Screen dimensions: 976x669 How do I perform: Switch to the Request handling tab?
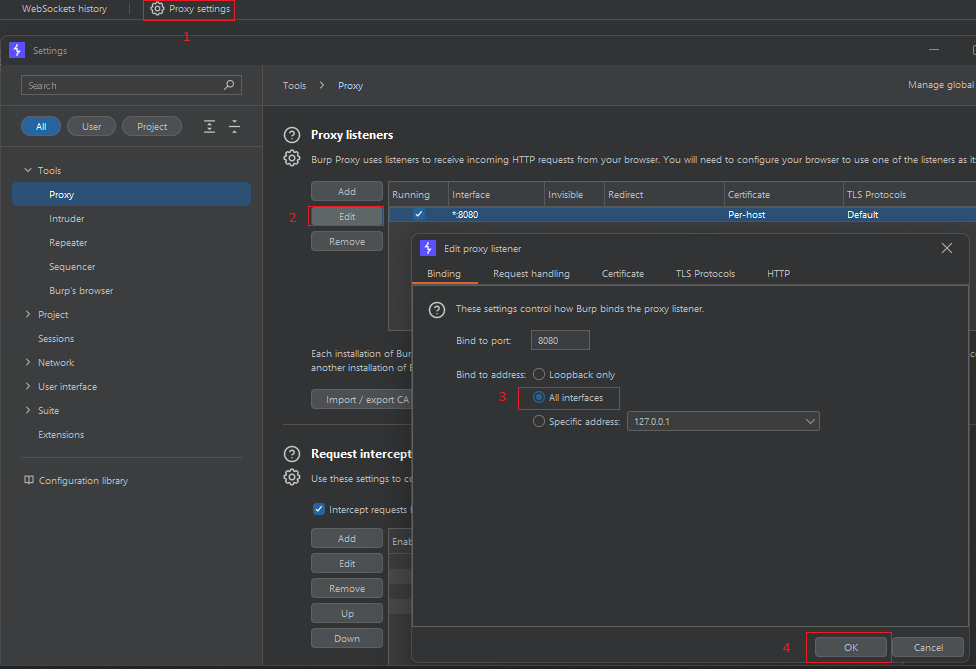531,274
